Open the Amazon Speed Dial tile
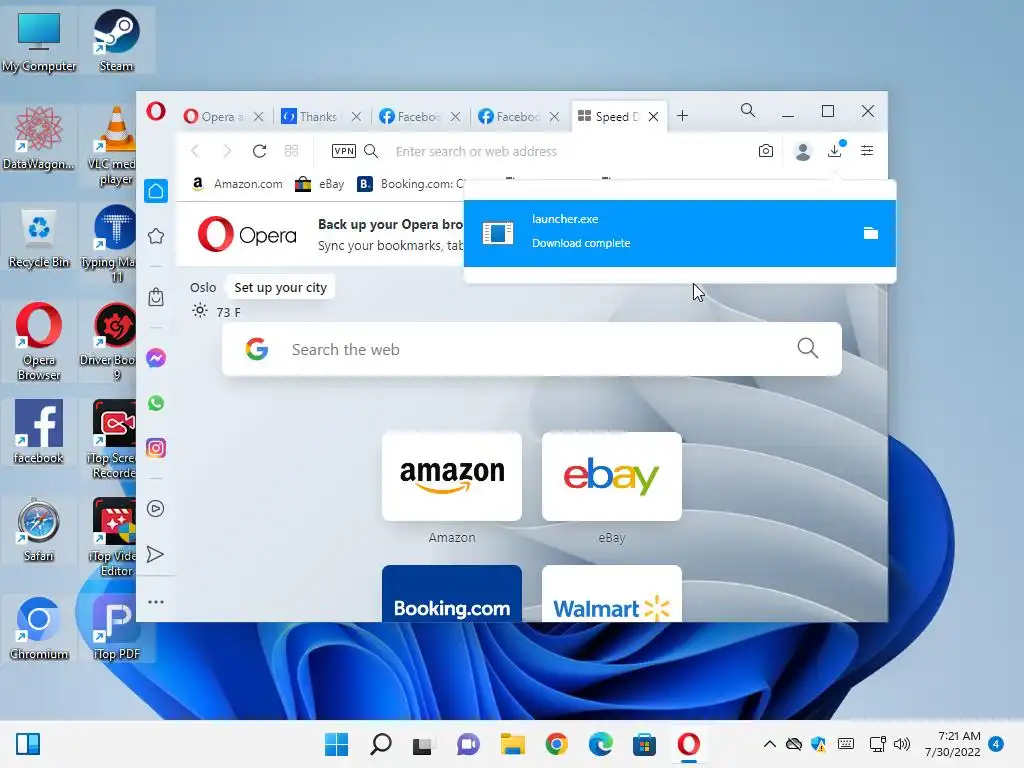 (452, 476)
